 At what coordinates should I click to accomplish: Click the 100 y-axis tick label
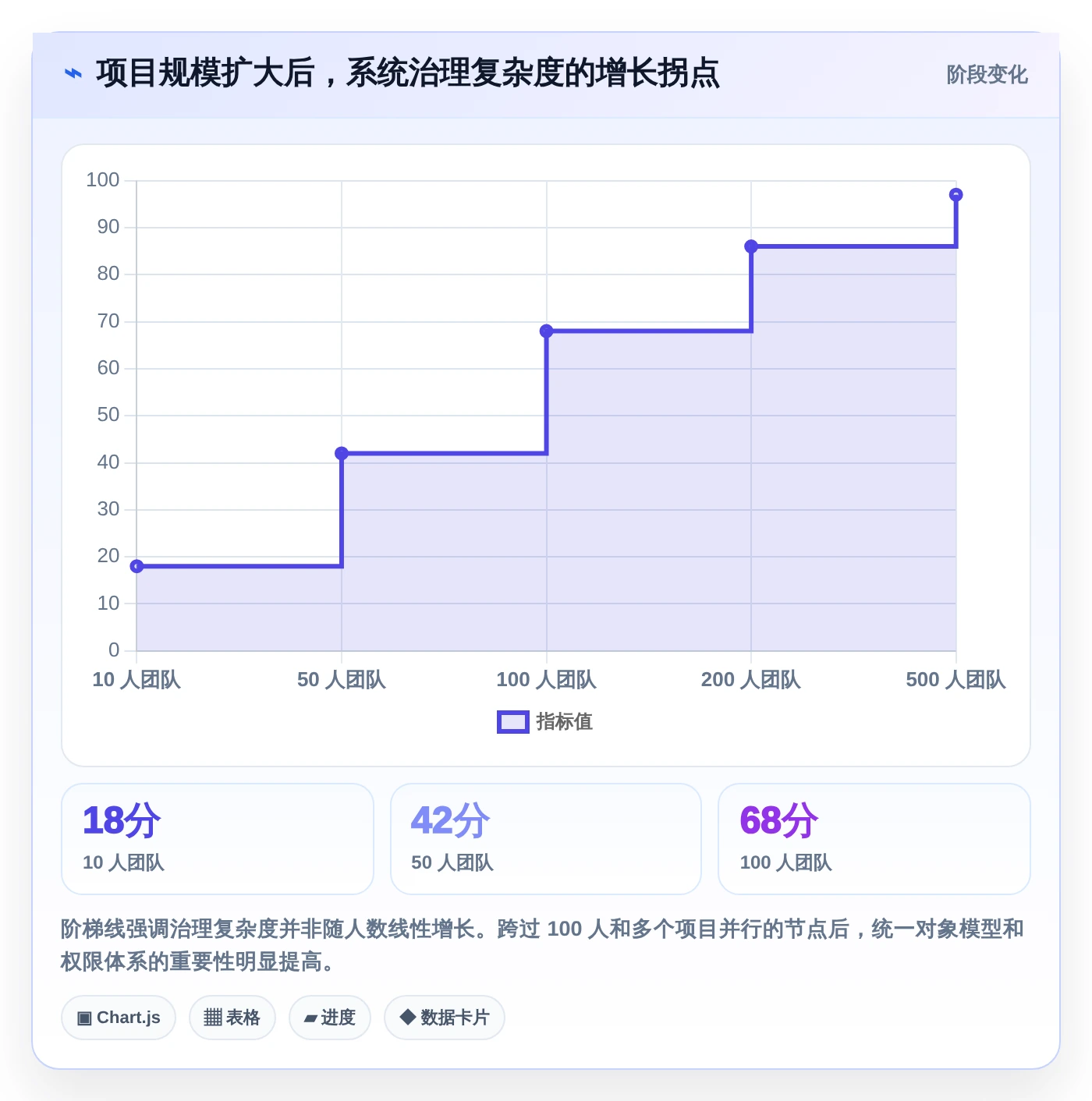(103, 180)
